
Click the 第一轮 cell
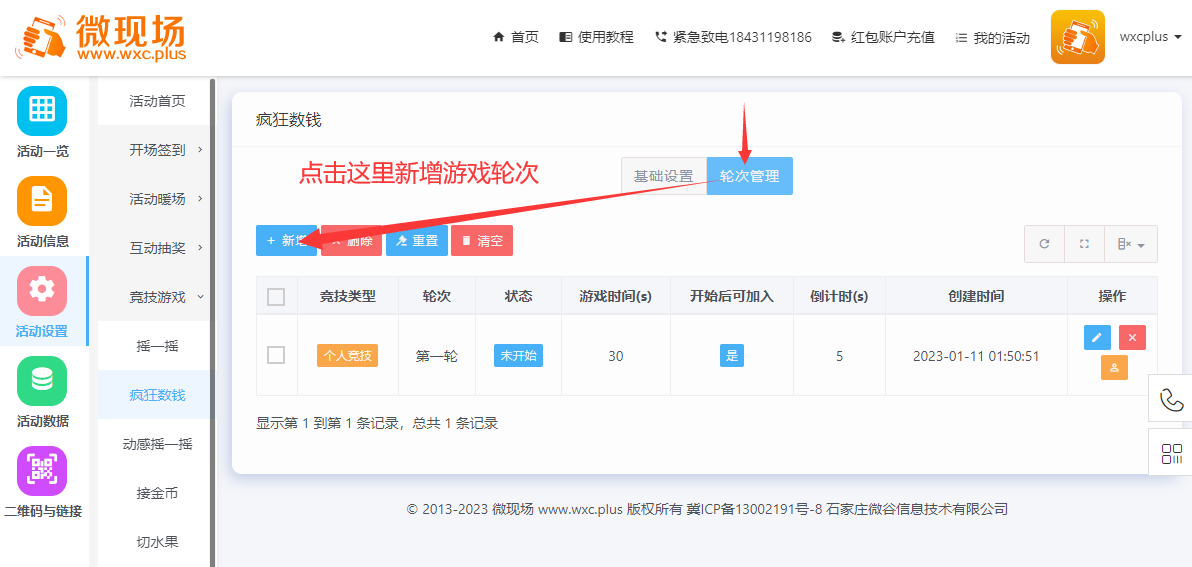click(436, 356)
